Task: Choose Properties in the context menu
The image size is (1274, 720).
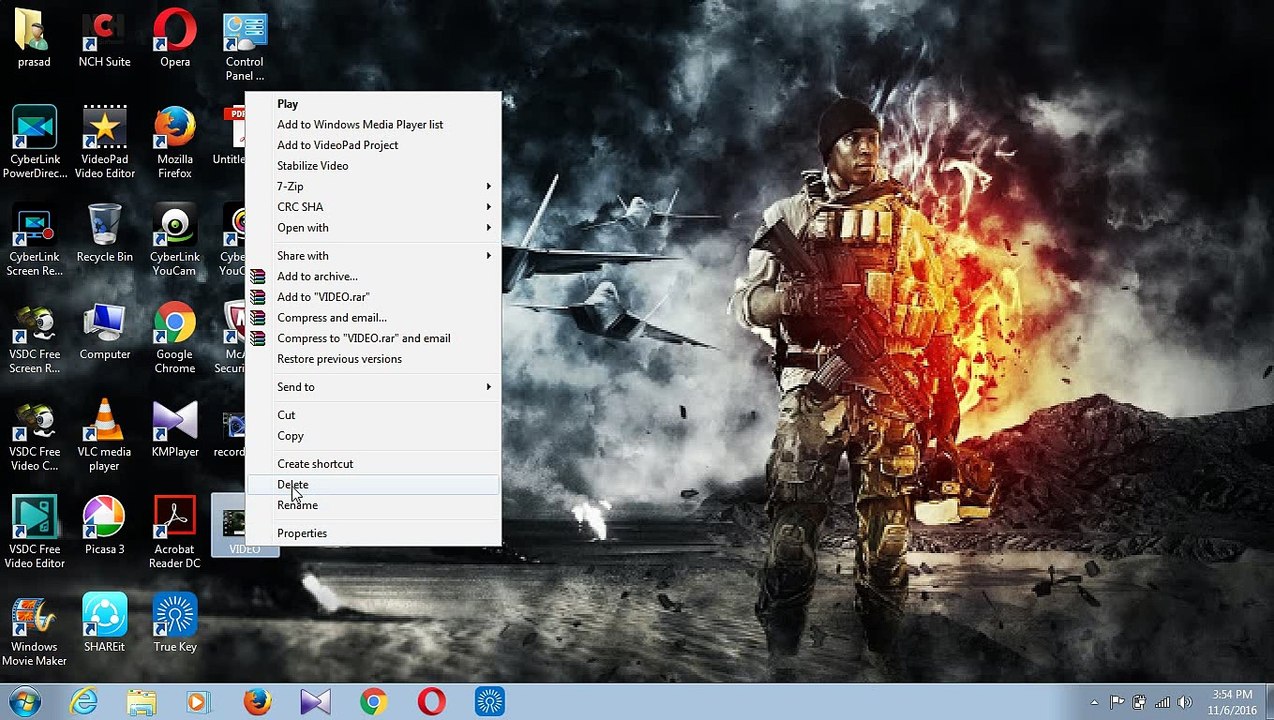Action: point(302,534)
